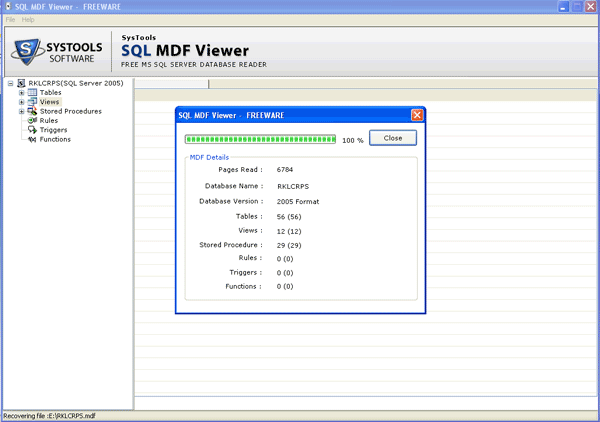
Task: Click the 'Functions :' label in dialog
Action: pyautogui.click(x=243, y=286)
